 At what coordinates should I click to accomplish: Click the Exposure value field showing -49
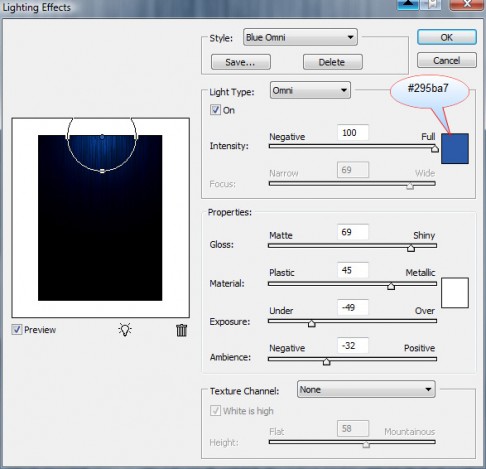pyautogui.click(x=353, y=307)
